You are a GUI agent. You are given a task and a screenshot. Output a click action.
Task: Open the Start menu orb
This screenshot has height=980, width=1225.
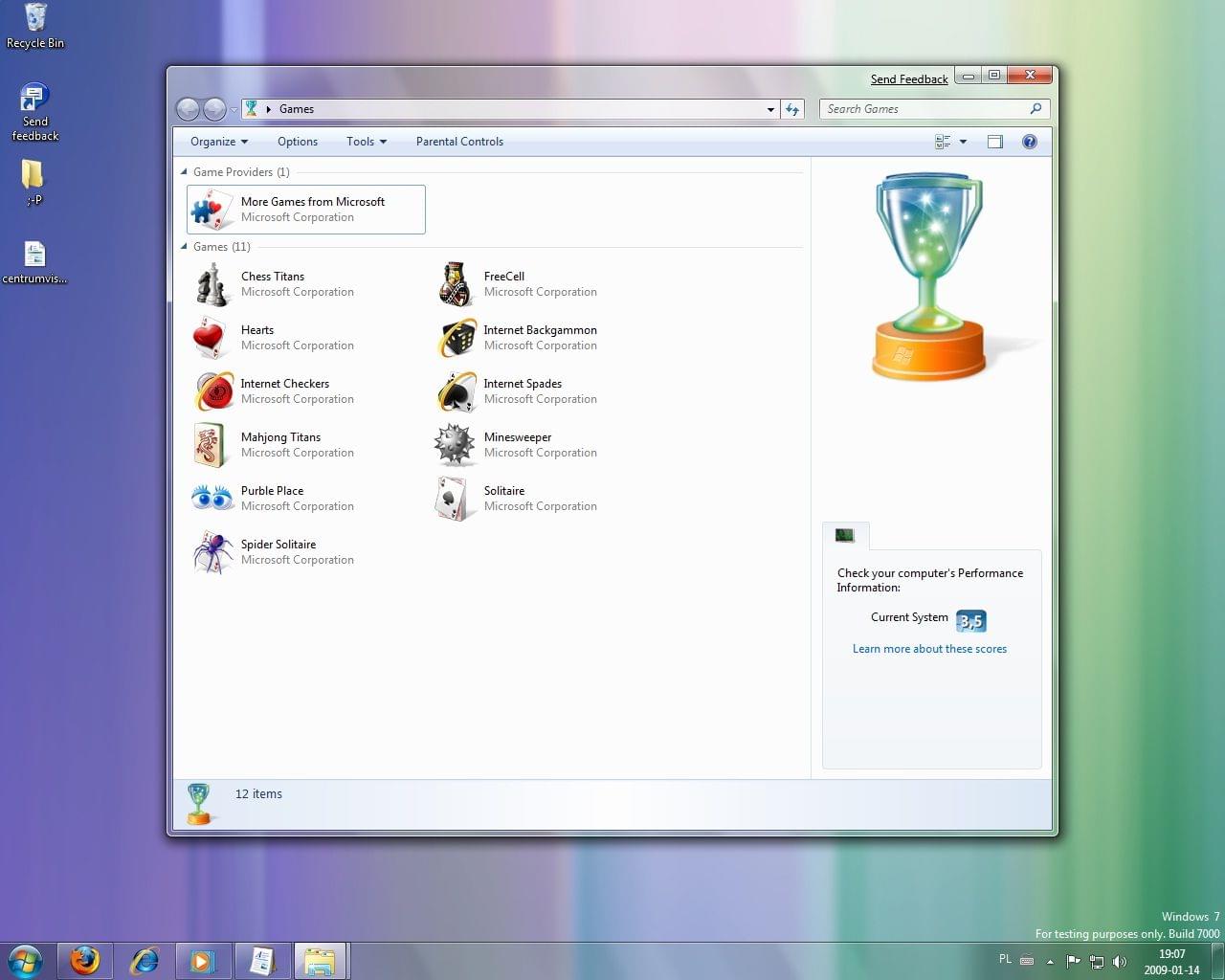click(x=26, y=960)
